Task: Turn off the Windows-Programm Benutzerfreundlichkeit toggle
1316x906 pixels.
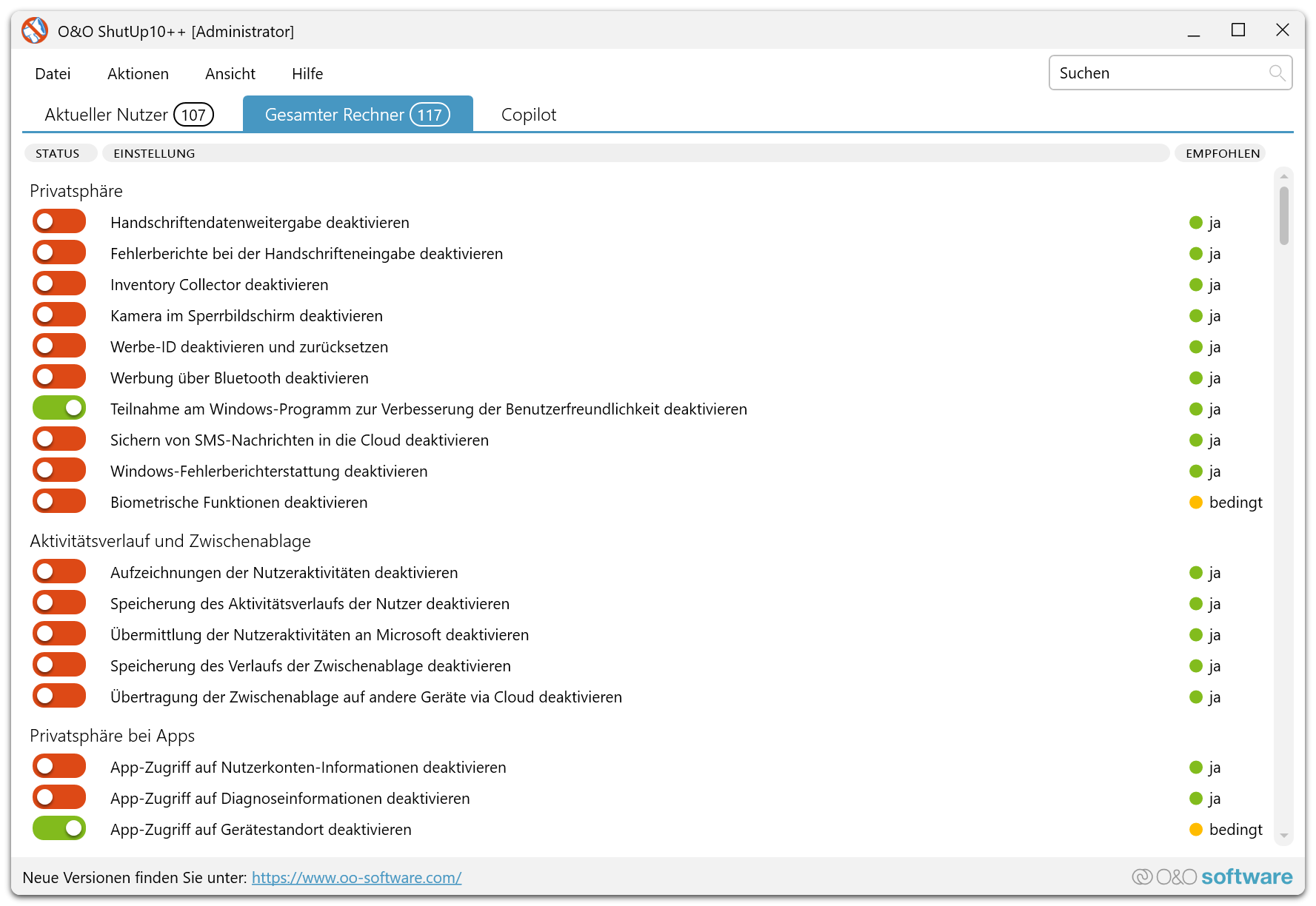Action: coord(59,409)
